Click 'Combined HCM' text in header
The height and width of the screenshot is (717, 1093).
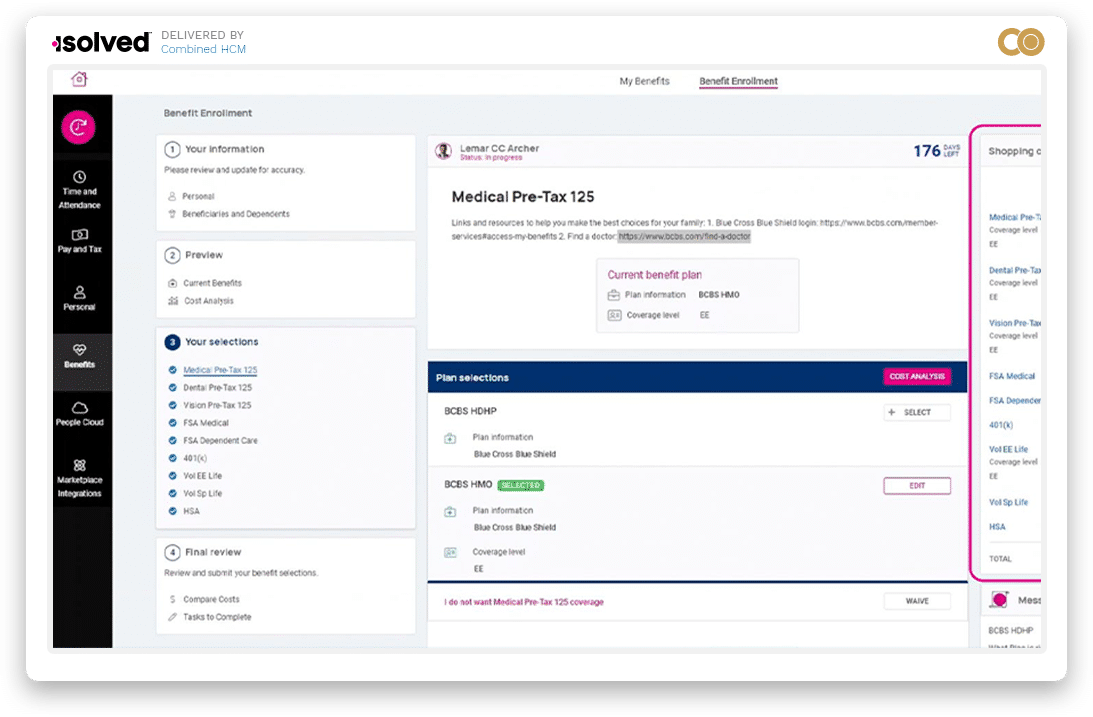click(203, 49)
